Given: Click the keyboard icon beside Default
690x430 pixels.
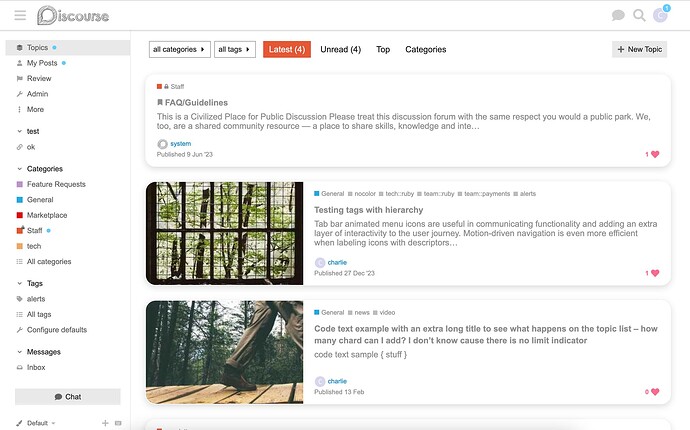Looking at the screenshot, I should pos(118,423).
